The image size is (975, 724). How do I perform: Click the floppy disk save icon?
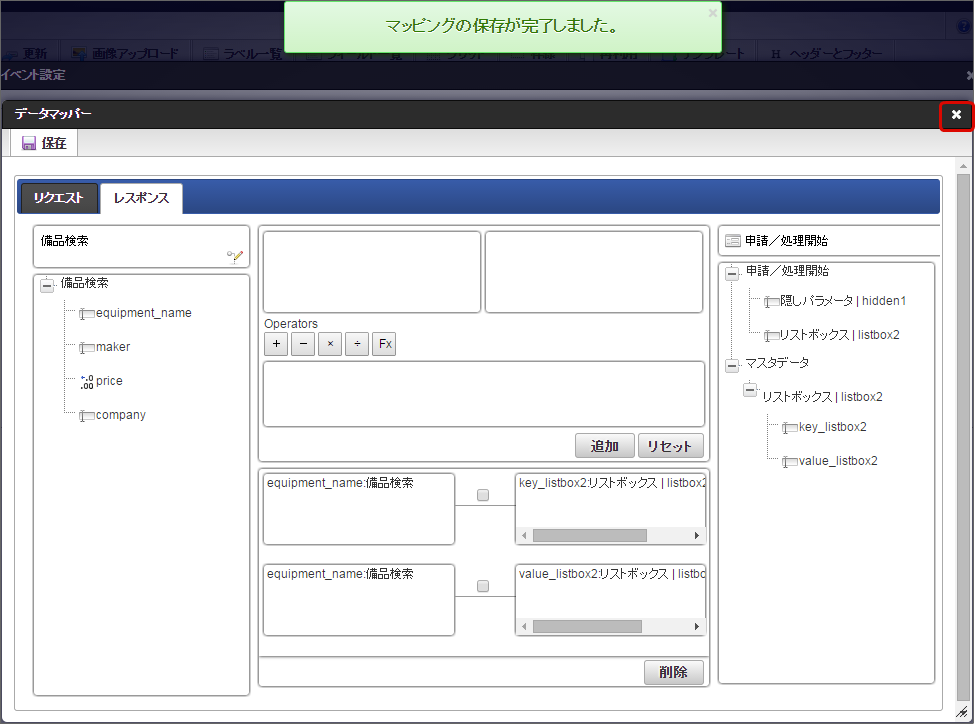click(x=29, y=143)
